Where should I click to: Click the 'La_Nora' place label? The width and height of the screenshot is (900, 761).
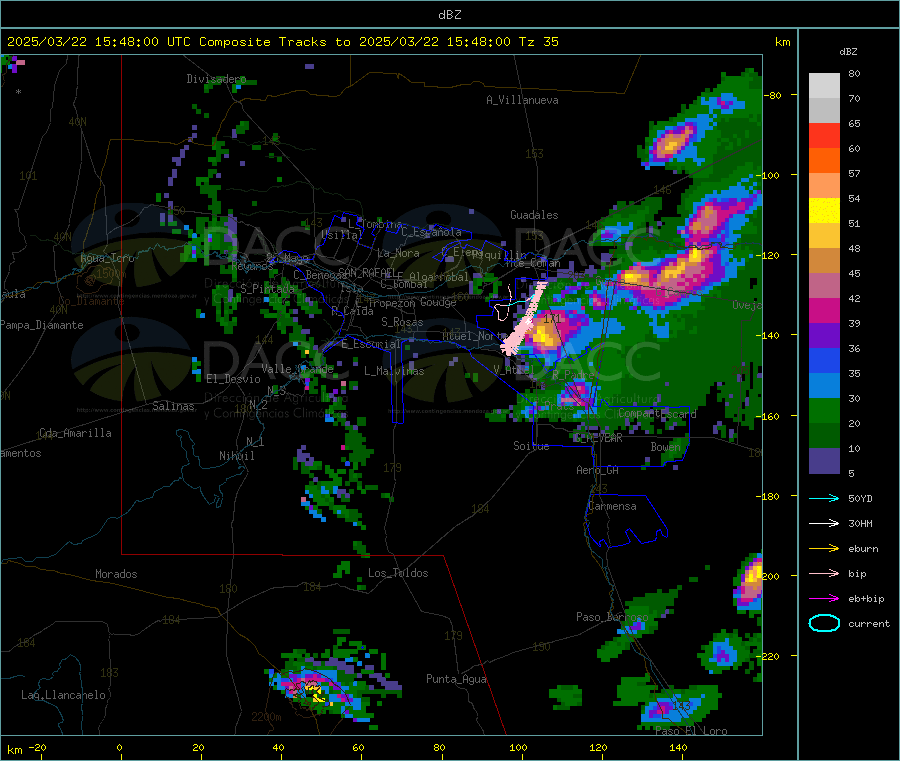click(398, 254)
